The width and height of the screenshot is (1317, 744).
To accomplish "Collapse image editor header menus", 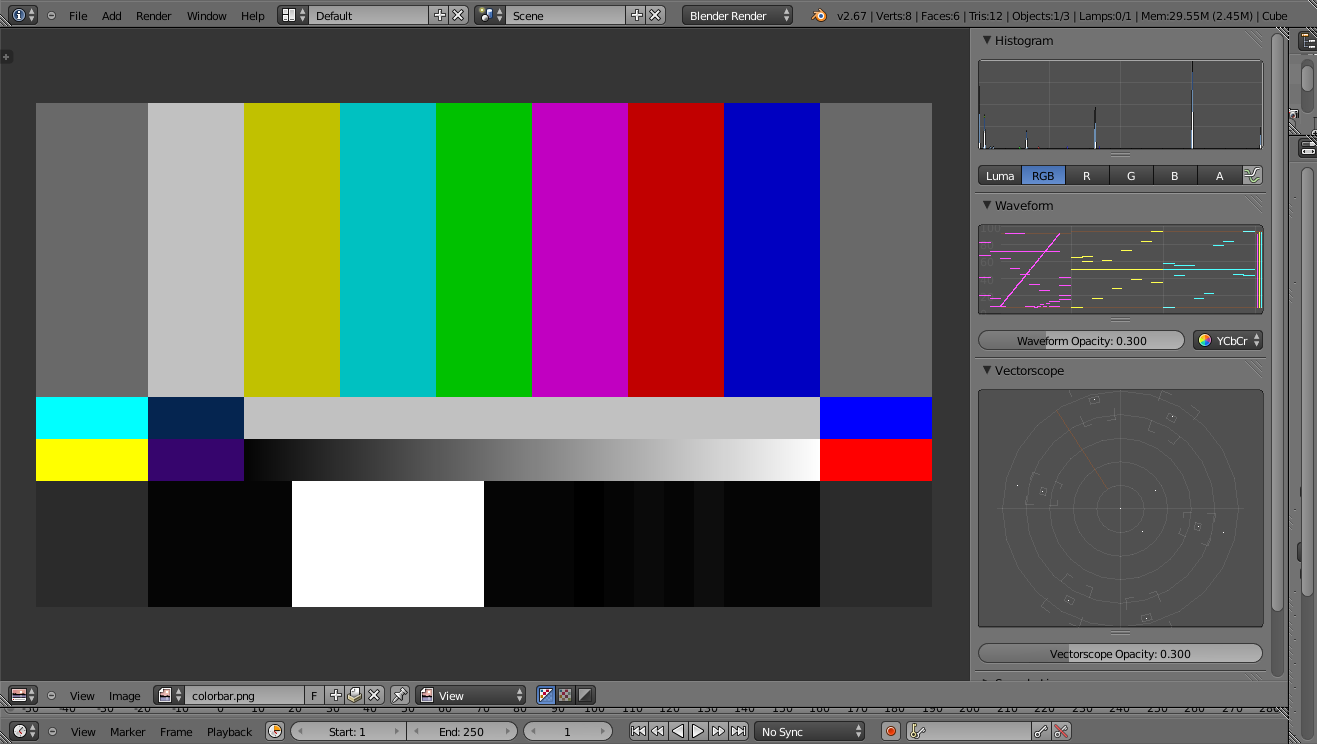I will [52, 696].
